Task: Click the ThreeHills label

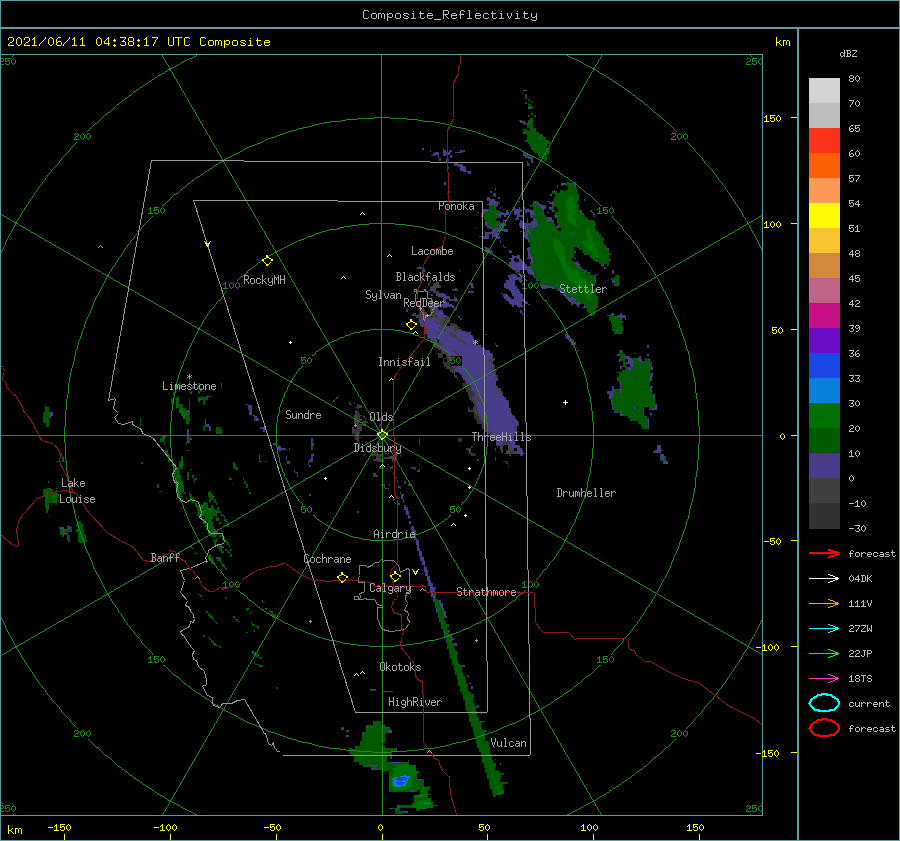Action: click(x=501, y=437)
